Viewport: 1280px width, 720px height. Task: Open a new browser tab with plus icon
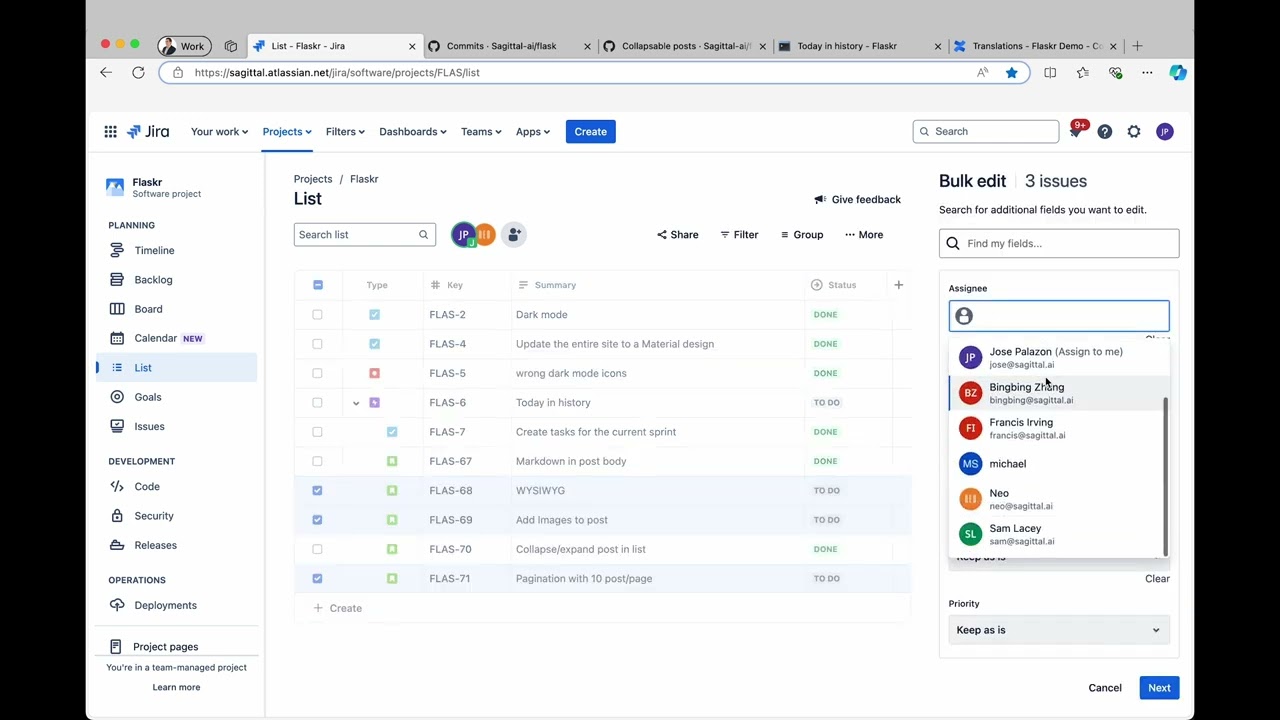click(x=1137, y=46)
